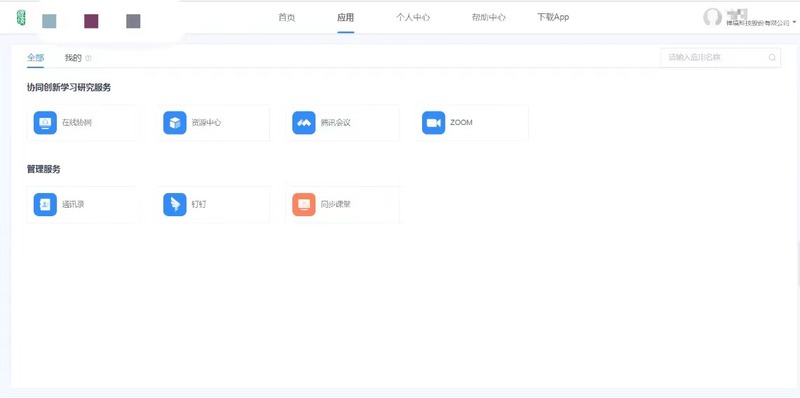The height and width of the screenshot is (398, 800).
Task: Select the gray color square
Action: pos(133,21)
